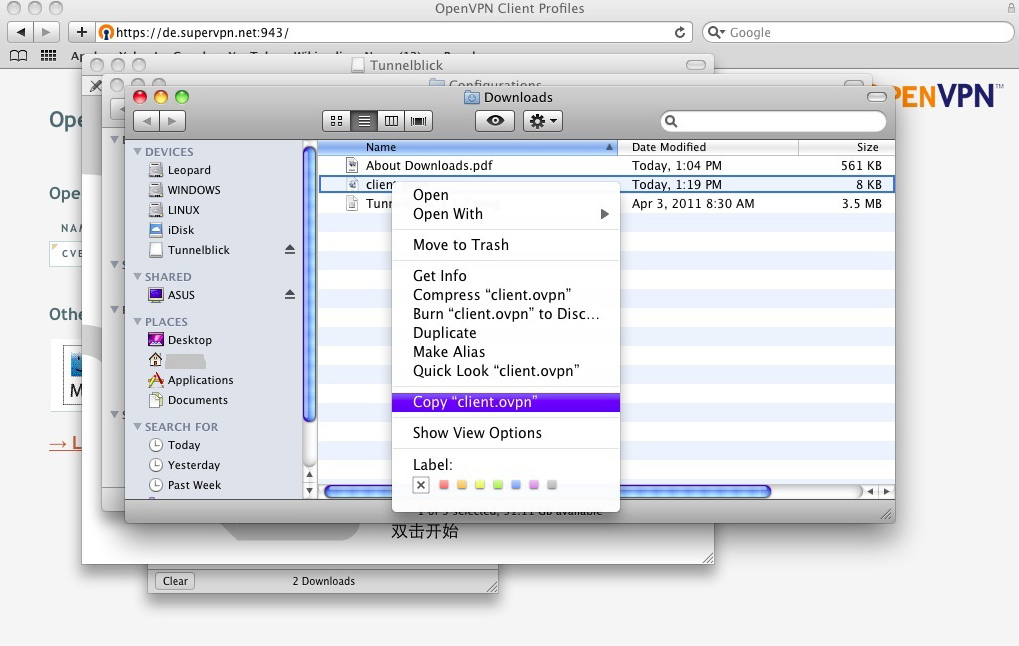This screenshot has height=646, width=1019.
Task: Choose Open from context menu
Action: click(x=506, y=195)
